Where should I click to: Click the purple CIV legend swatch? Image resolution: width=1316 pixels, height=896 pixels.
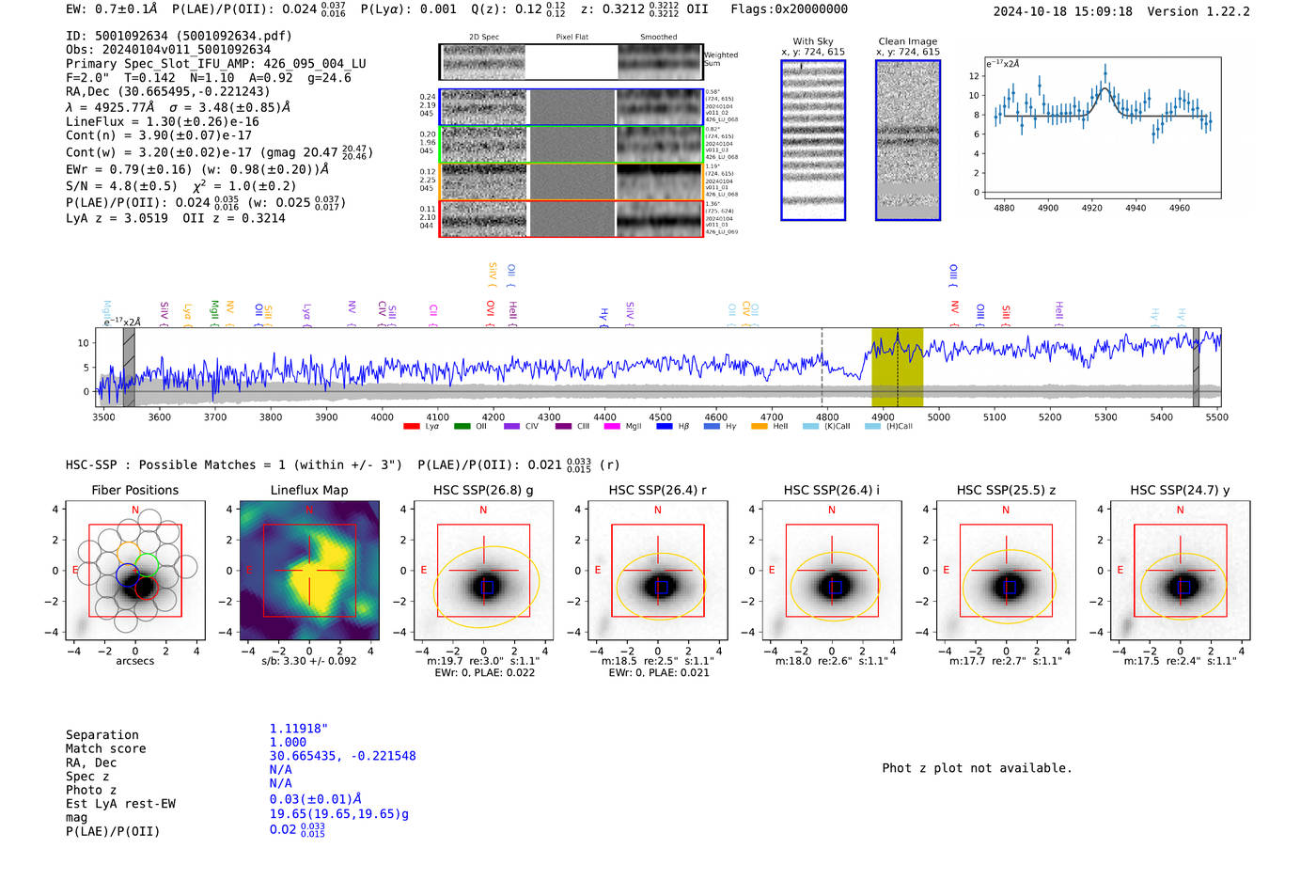(x=511, y=427)
